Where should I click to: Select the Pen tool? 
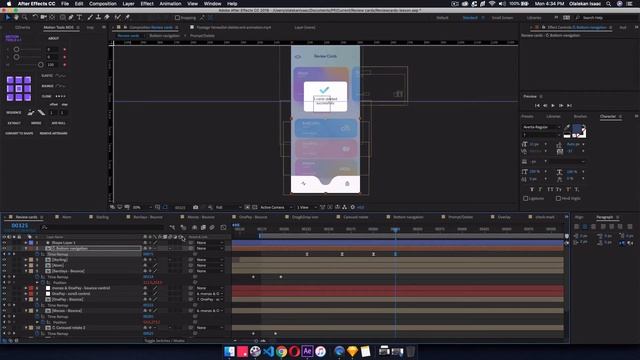[71, 18]
